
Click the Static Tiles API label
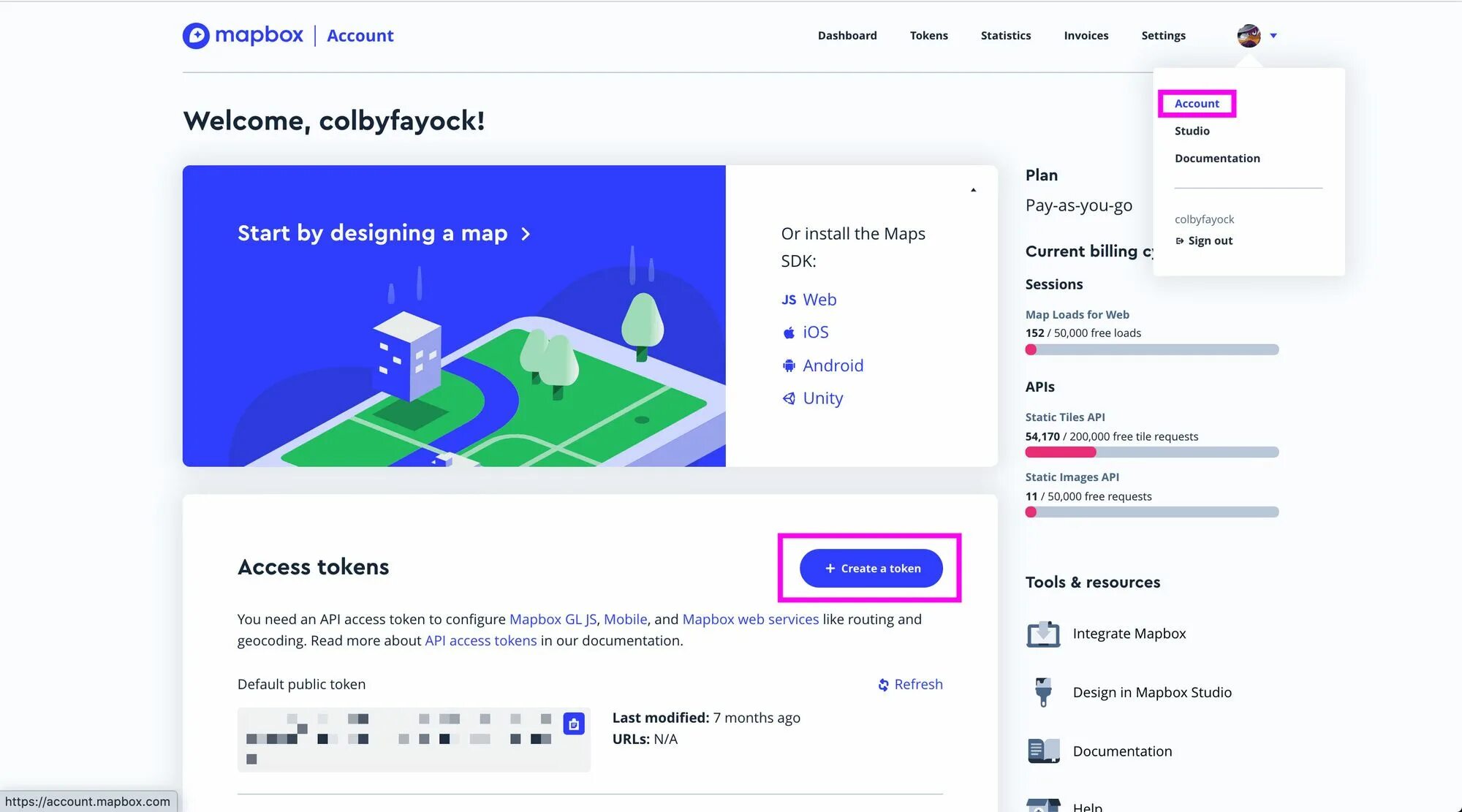tap(1065, 417)
